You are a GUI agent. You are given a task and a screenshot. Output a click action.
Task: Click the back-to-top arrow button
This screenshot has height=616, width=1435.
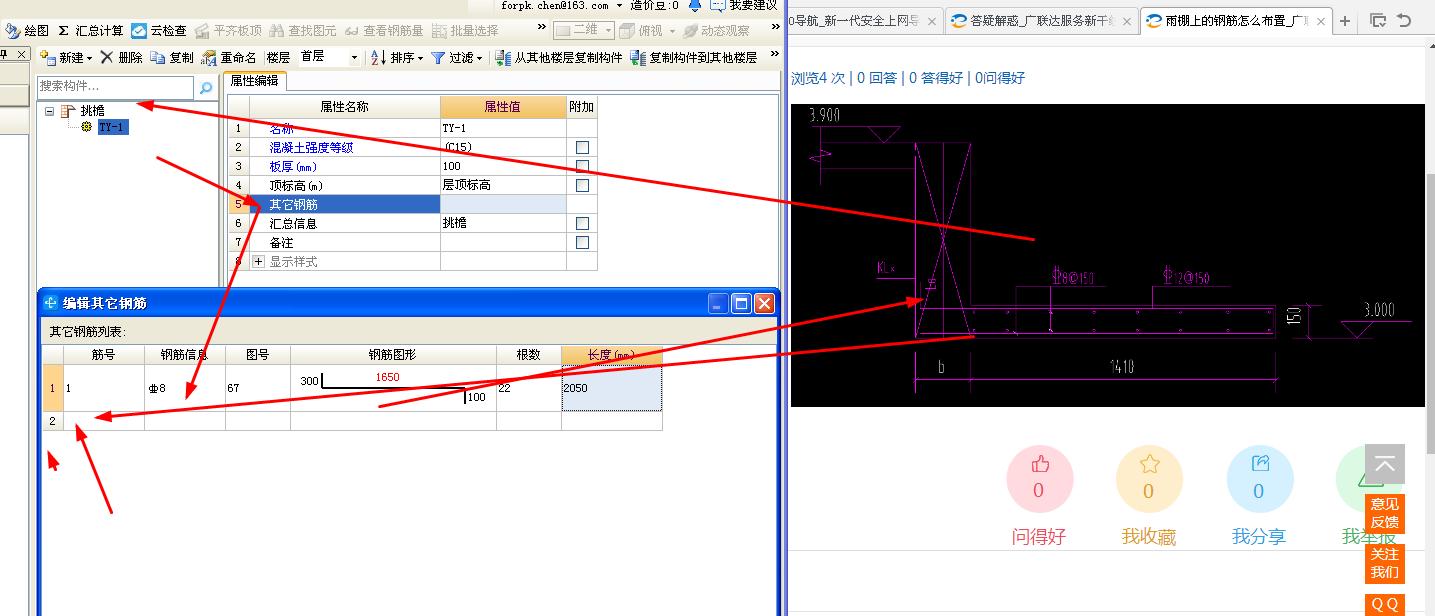pyautogui.click(x=1385, y=464)
